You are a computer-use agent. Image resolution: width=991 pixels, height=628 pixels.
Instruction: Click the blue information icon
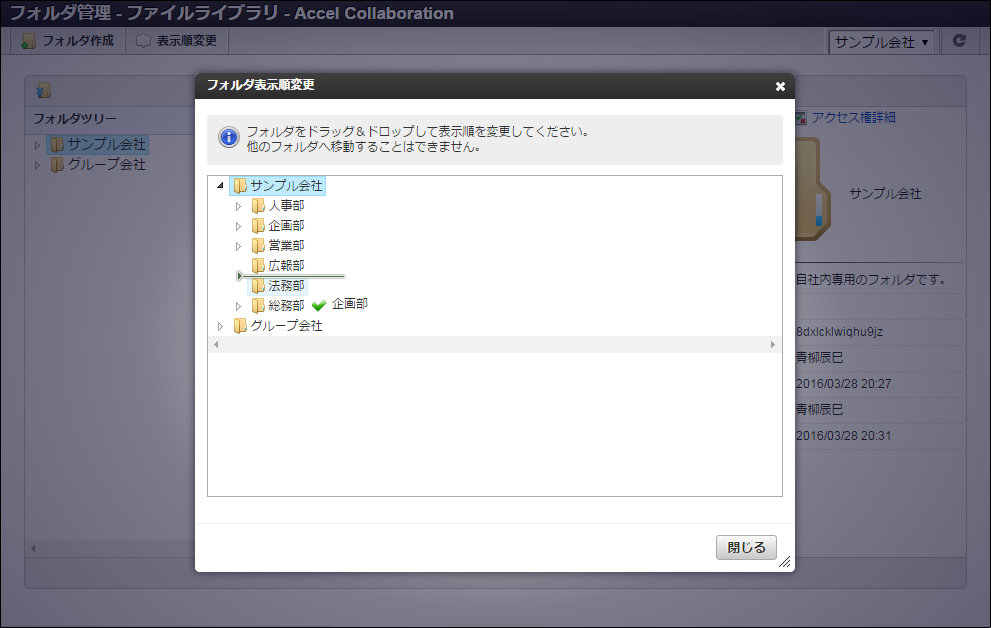[x=228, y=137]
